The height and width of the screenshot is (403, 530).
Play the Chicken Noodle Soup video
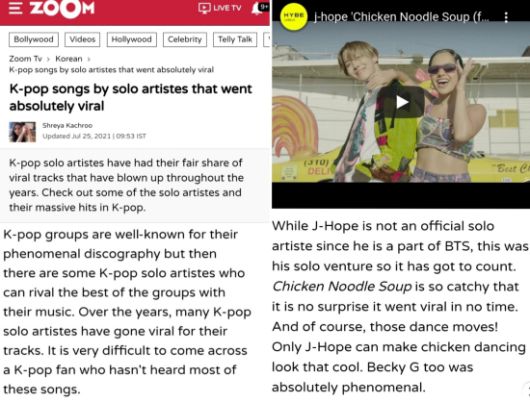coord(401,102)
